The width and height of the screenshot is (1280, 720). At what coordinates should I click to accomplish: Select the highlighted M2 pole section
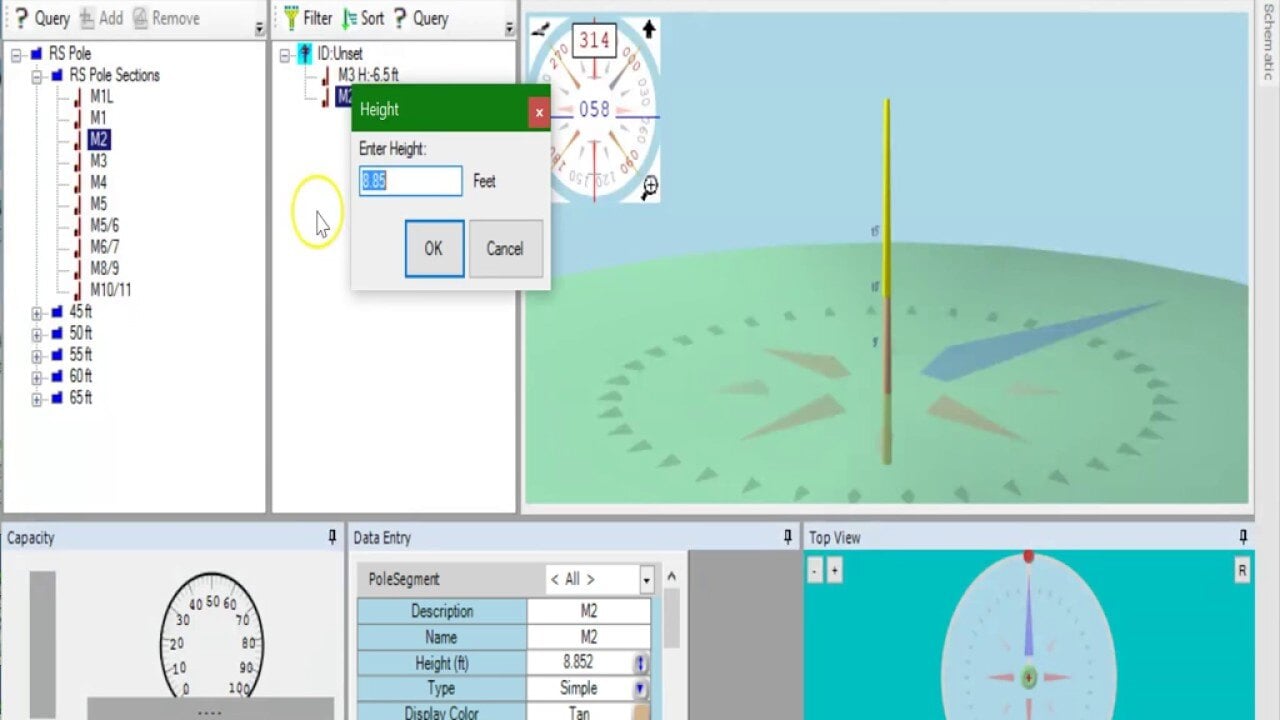click(98, 139)
